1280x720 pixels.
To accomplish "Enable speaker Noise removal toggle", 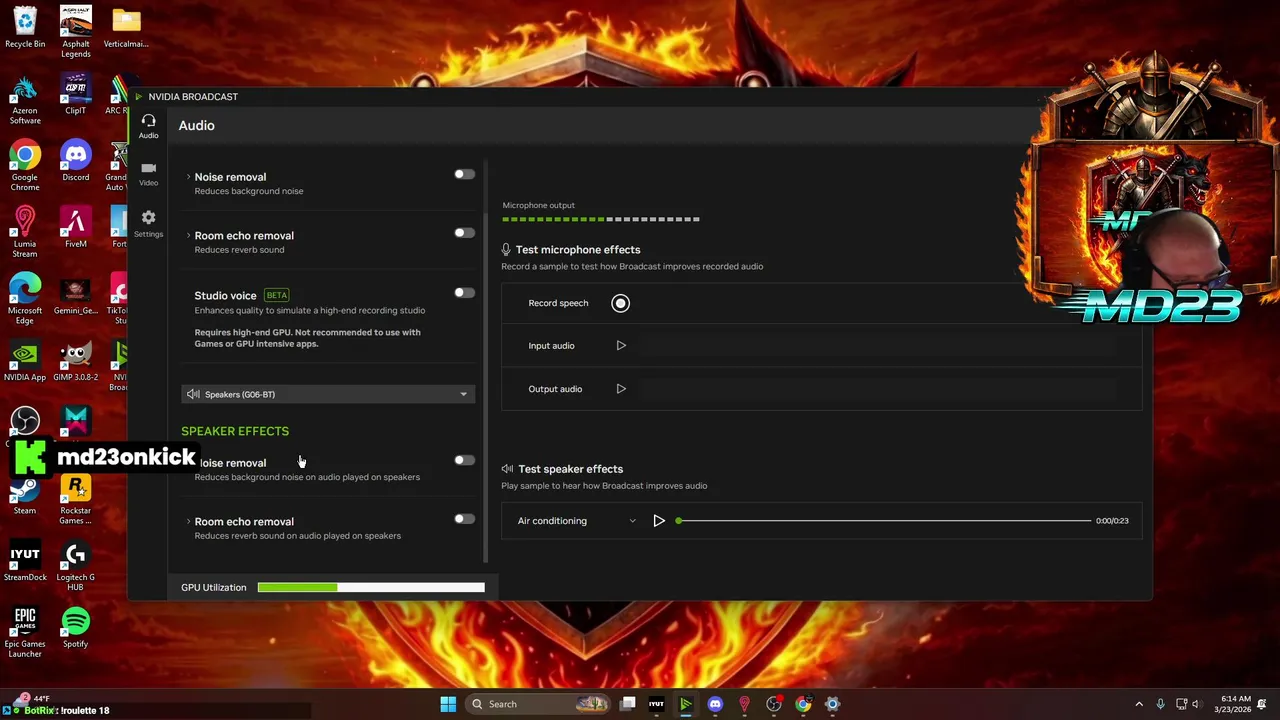I will click(x=464, y=460).
